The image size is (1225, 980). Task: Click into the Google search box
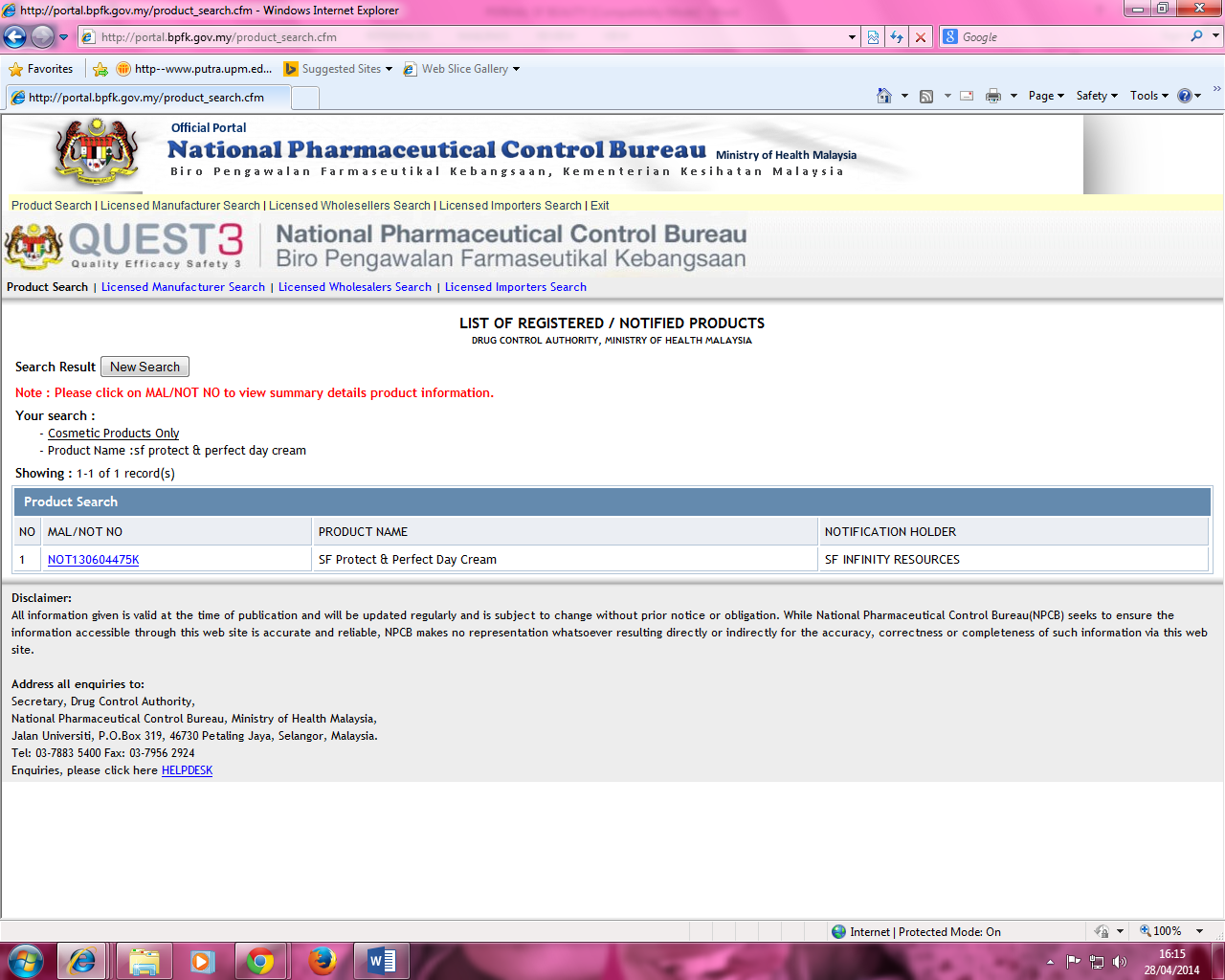(1072, 36)
